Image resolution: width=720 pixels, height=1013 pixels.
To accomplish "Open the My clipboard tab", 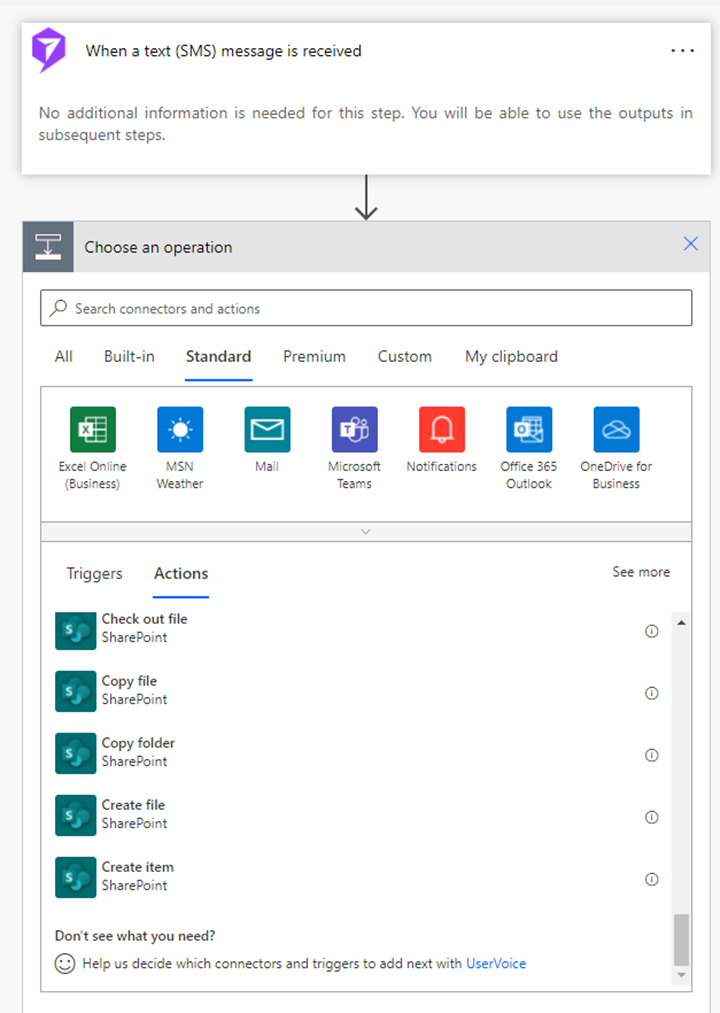I will pyautogui.click(x=511, y=357).
